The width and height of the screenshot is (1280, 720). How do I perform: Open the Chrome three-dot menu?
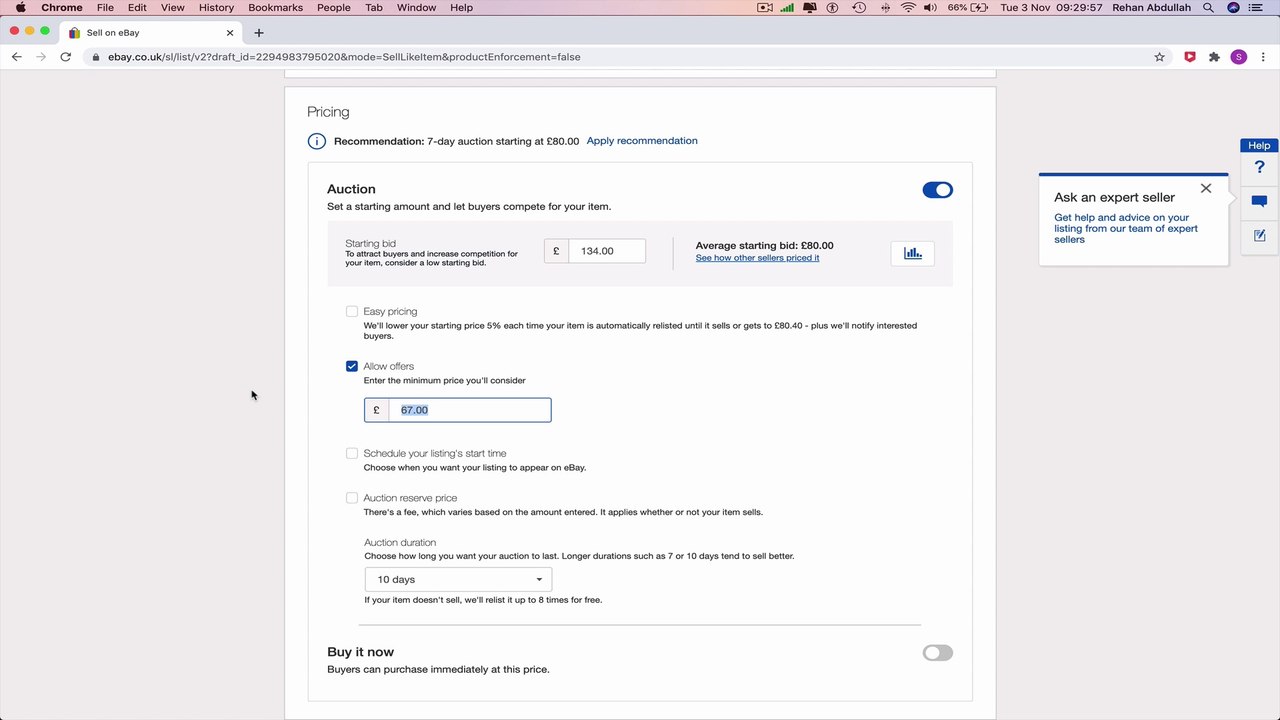click(1264, 57)
